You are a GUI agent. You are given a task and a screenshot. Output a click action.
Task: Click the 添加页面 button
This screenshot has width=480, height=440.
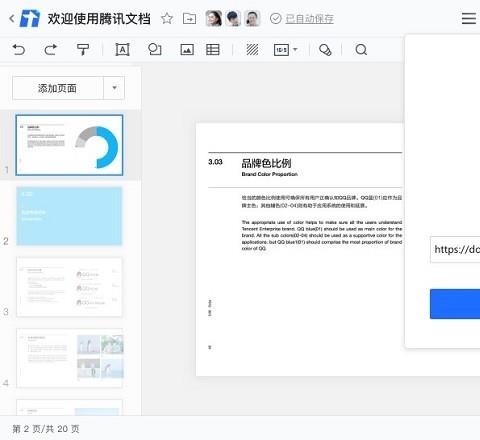[x=58, y=88]
